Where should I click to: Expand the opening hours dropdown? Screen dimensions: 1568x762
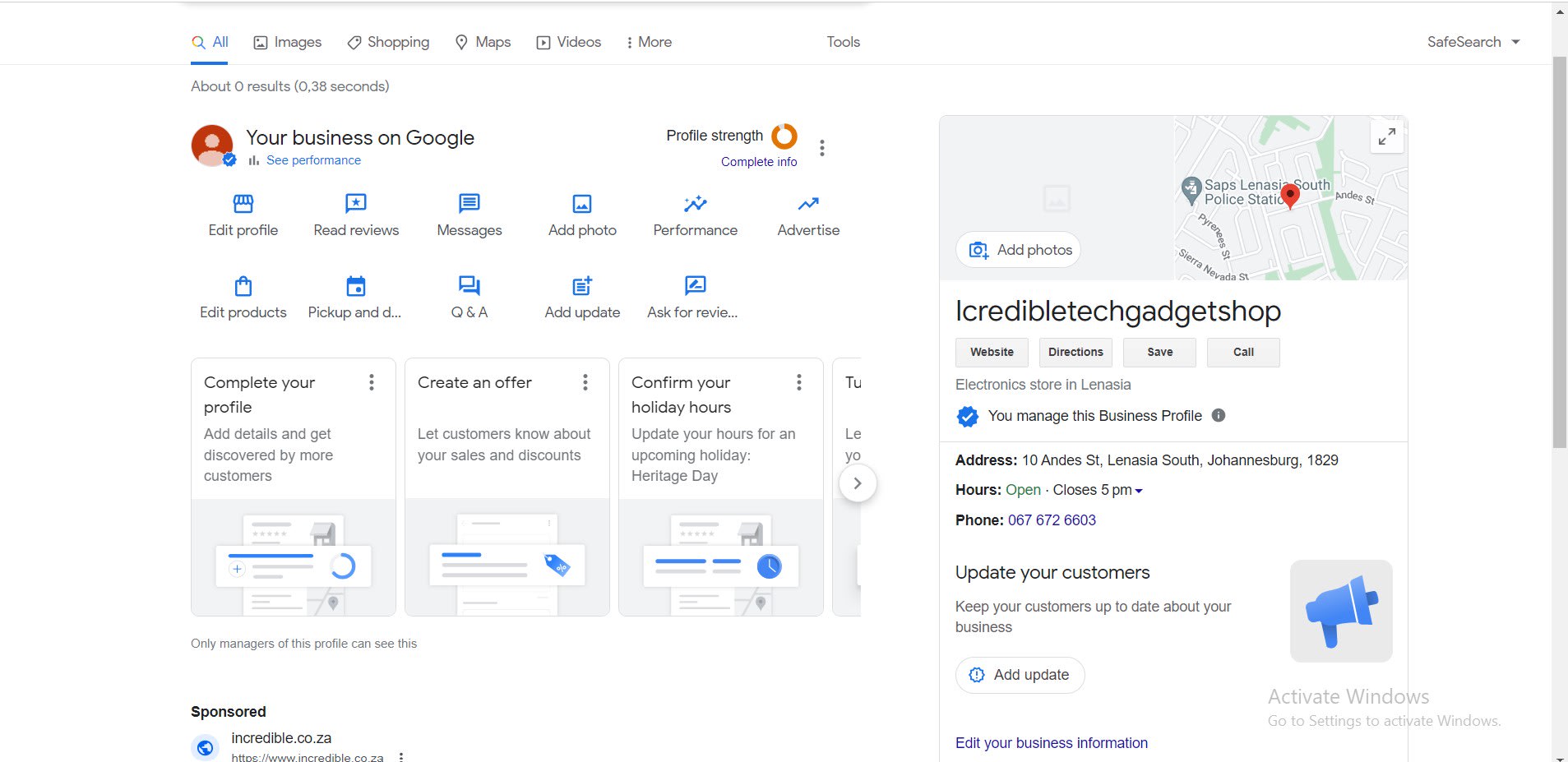tap(1139, 491)
